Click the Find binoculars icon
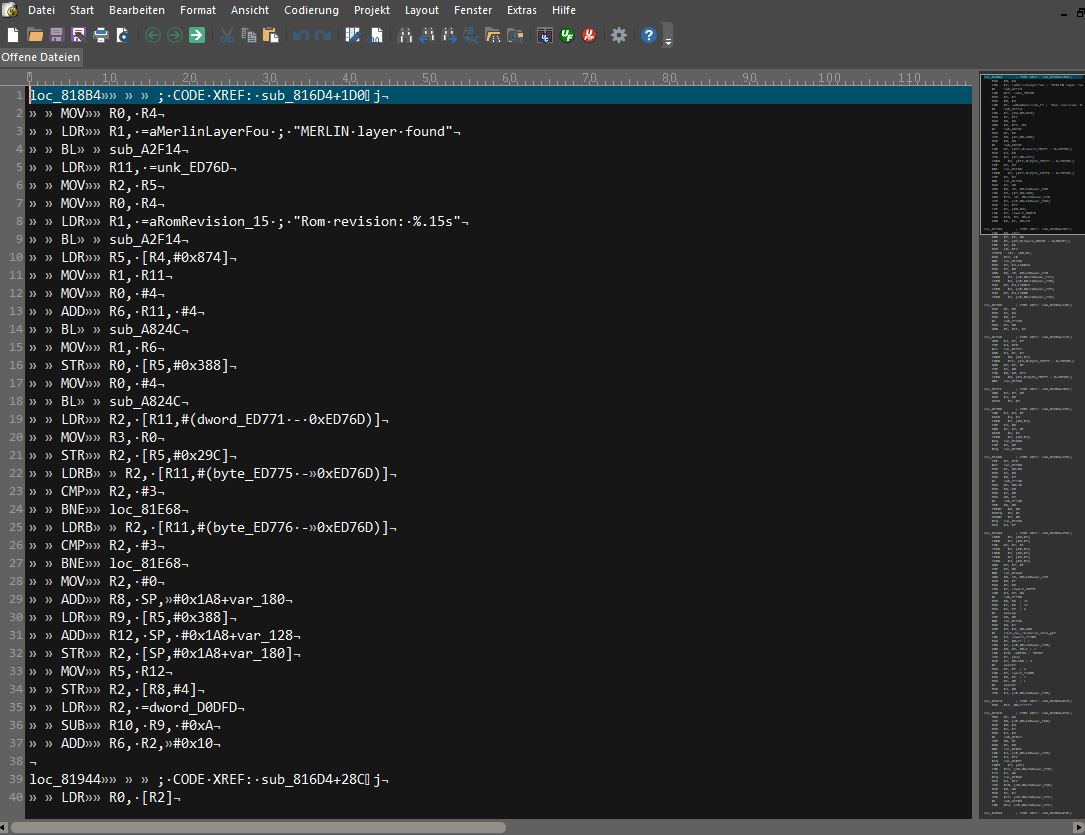Image resolution: width=1085 pixels, height=835 pixels. [x=406, y=35]
